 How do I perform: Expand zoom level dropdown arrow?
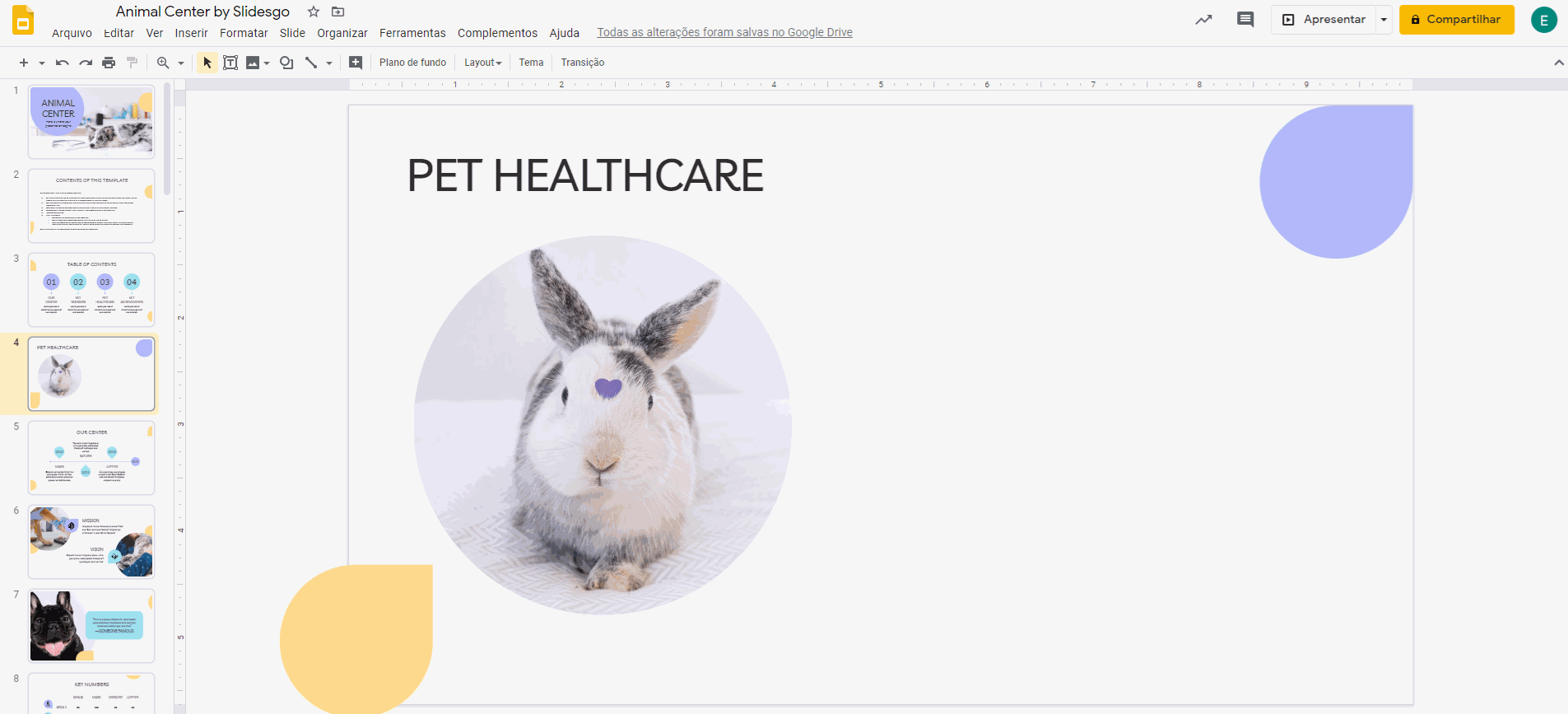click(x=181, y=63)
